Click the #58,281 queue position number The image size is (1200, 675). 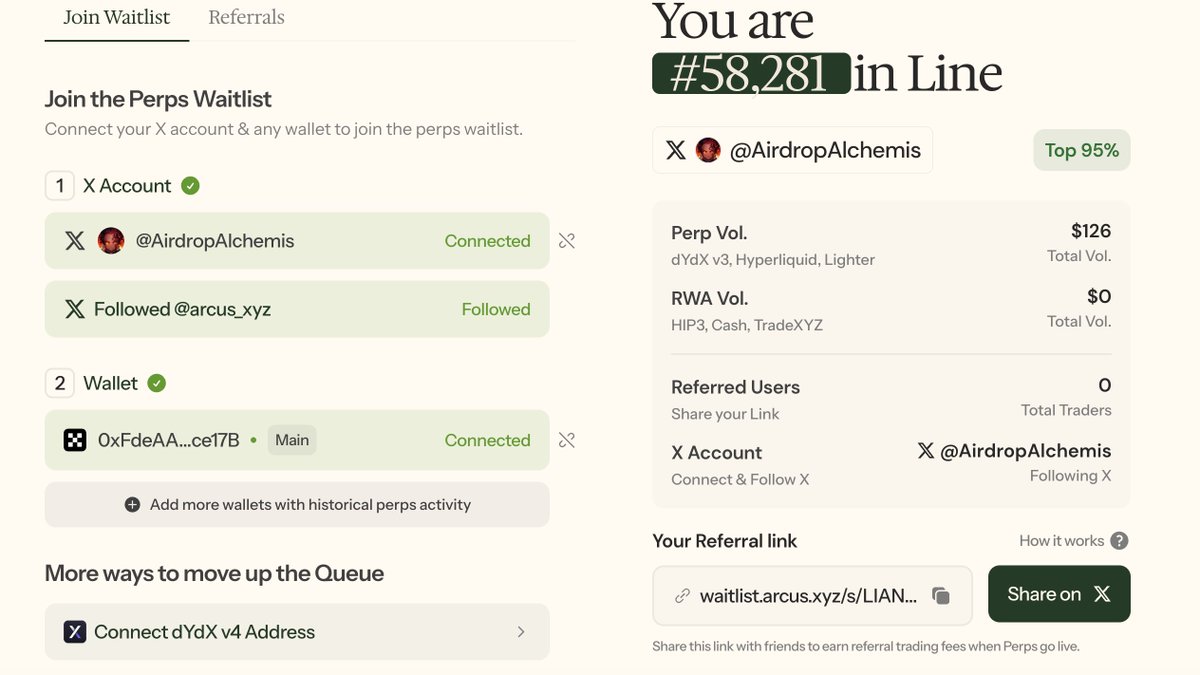tap(751, 74)
